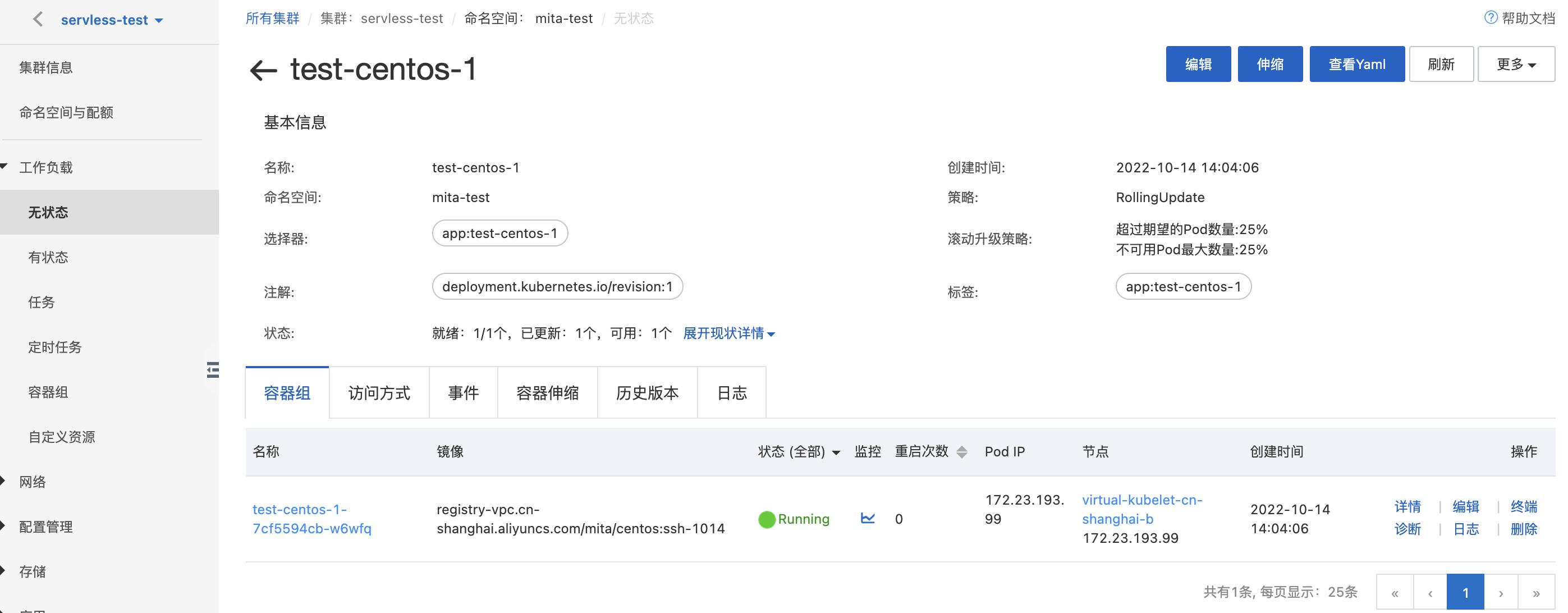Click 帮助文档 help text link

pos(1528,19)
